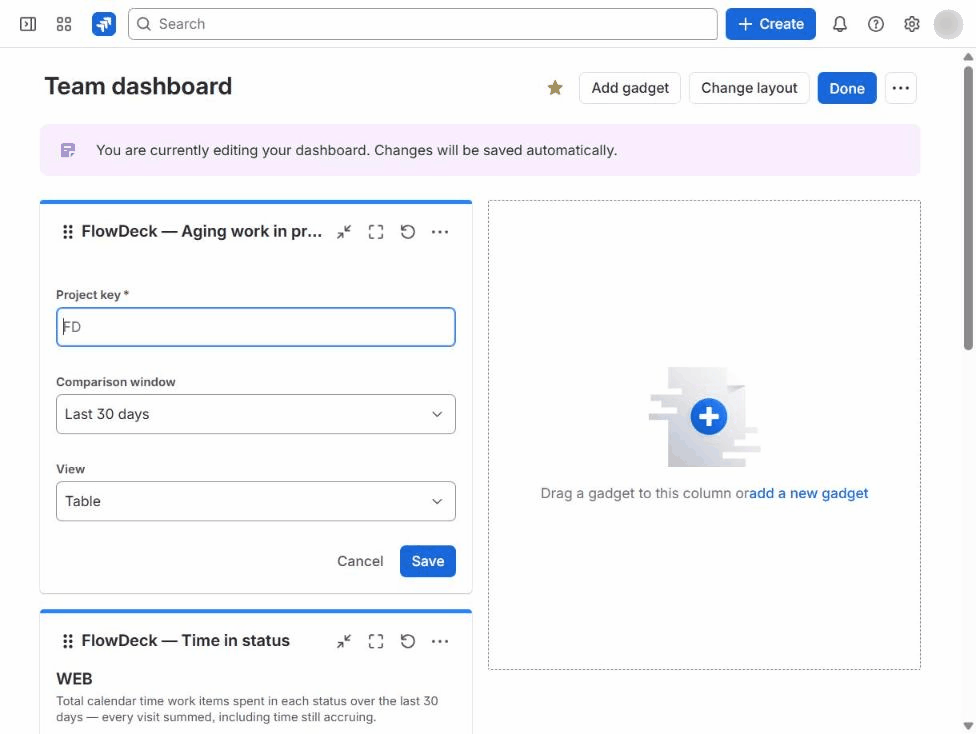This screenshot has height=734, width=976.
Task: Click the scrollbar up arrow
Action: point(968,57)
